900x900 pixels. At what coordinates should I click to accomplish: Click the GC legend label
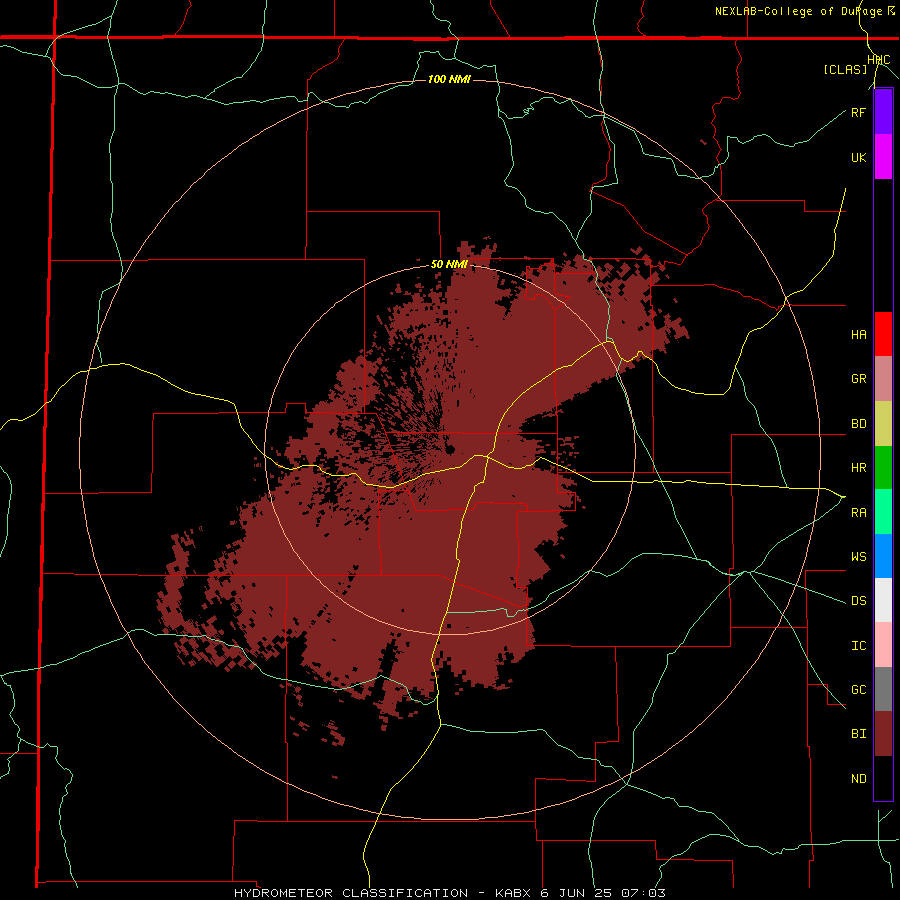click(x=858, y=690)
